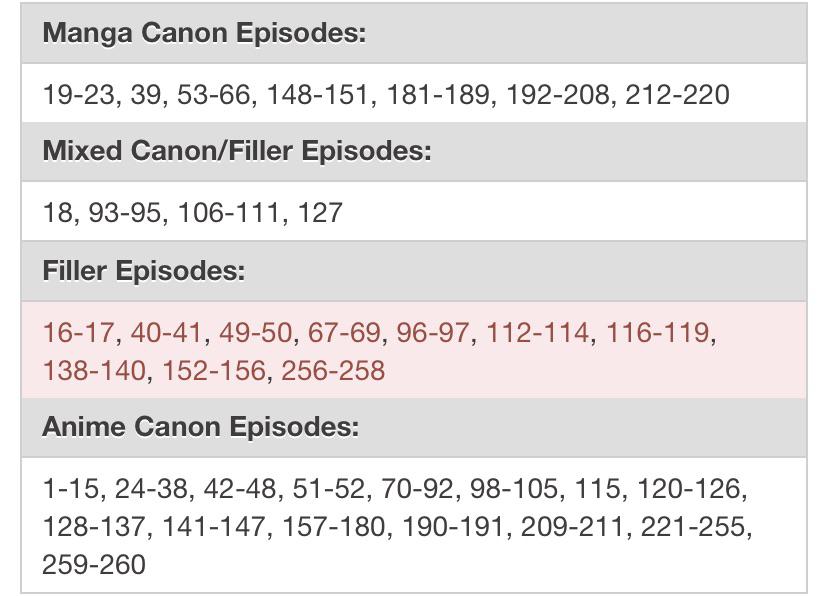The width and height of the screenshot is (828, 596).
Task: Click filler episodes 152-156 link
Action: tap(214, 370)
